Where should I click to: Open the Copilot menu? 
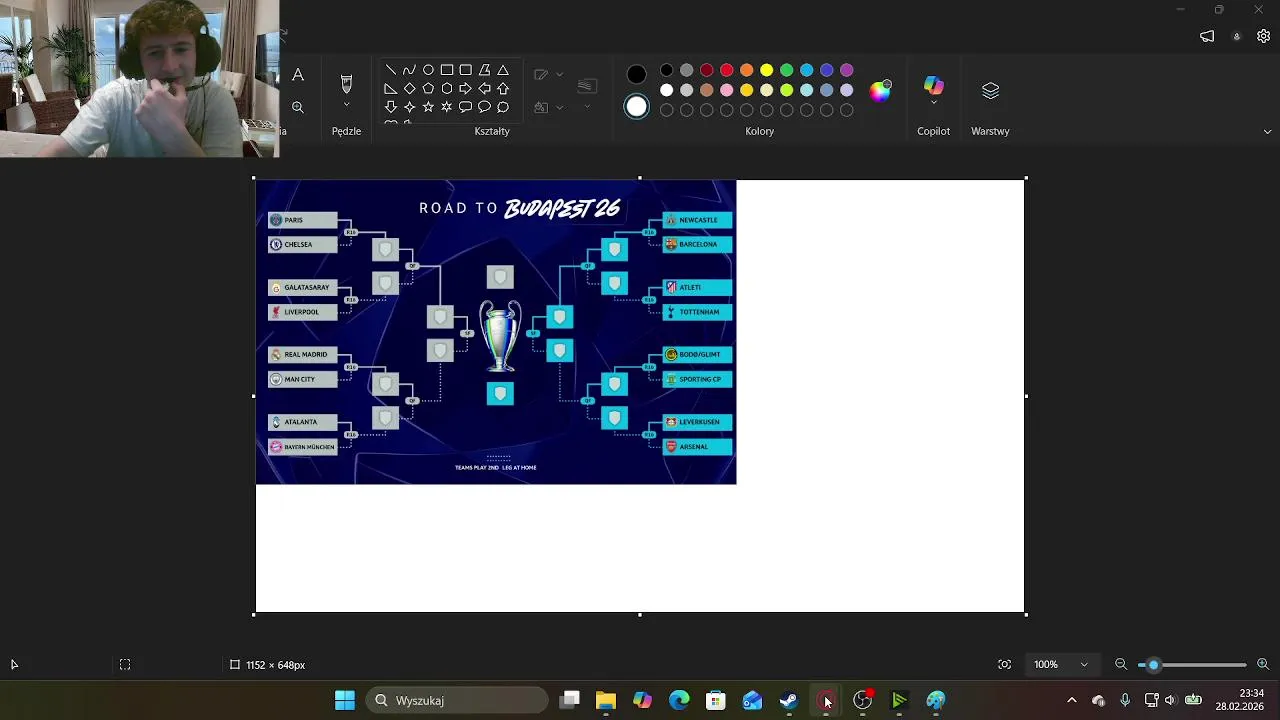(933, 90)
